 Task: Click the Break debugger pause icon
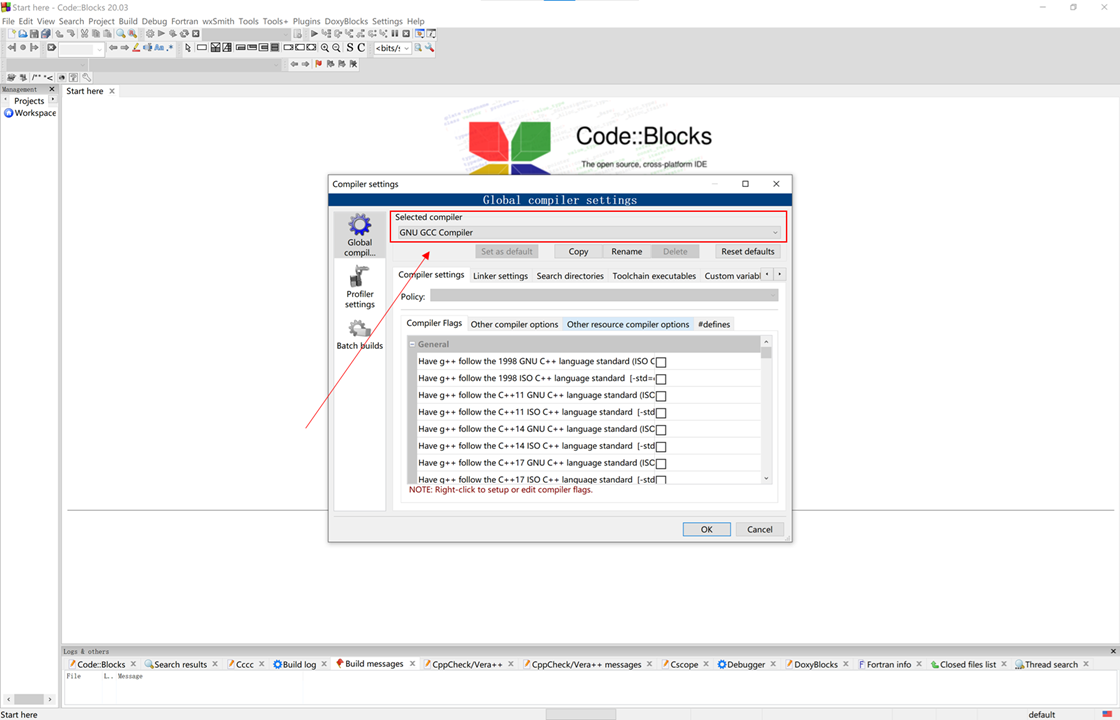pyautogui.click(x=394, y=34)
